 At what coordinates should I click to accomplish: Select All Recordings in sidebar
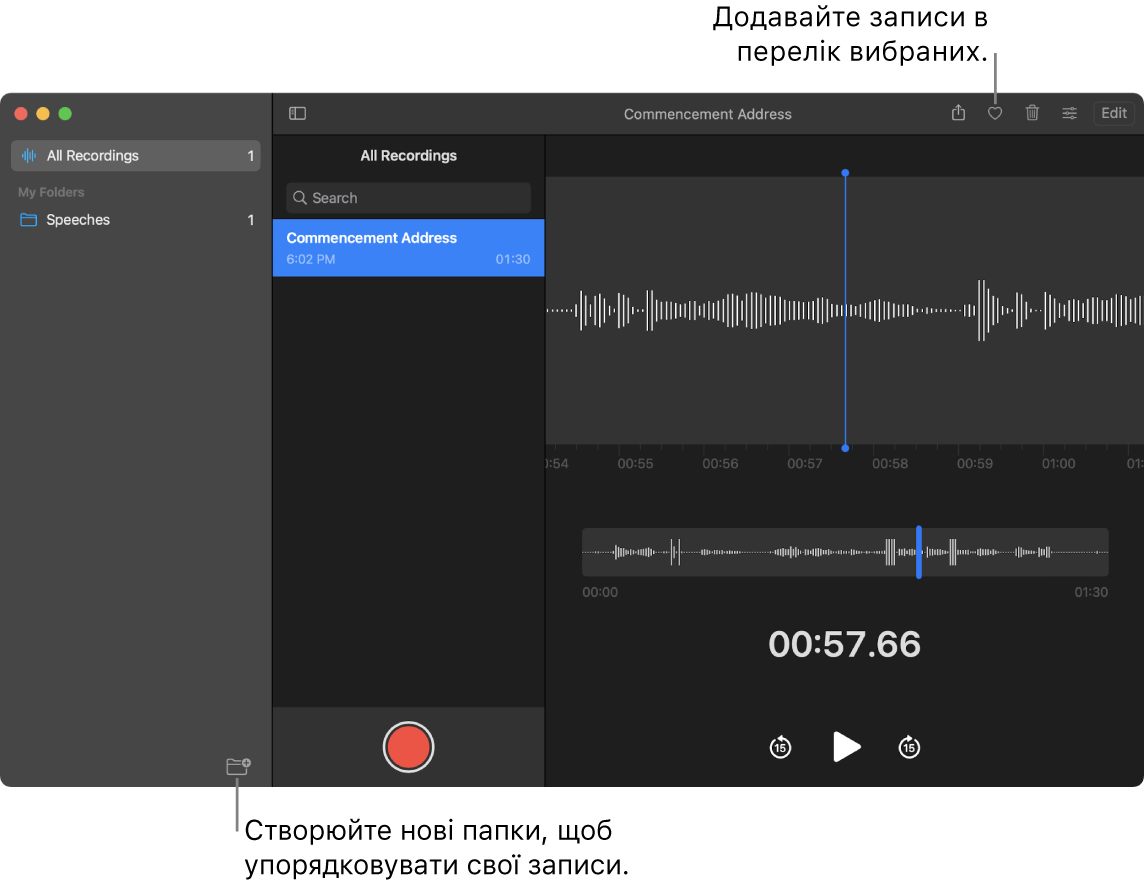(x=135, y=156)
